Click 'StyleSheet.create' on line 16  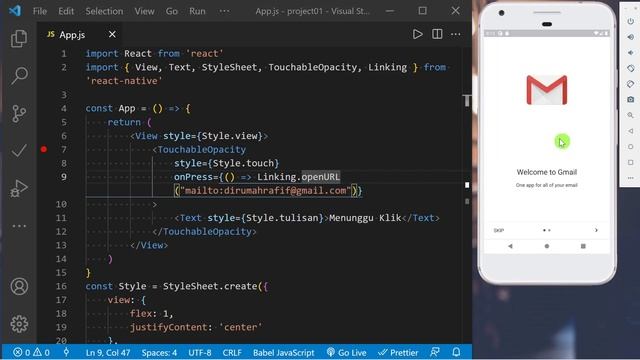pyautogui.click(x=210, y=286)
